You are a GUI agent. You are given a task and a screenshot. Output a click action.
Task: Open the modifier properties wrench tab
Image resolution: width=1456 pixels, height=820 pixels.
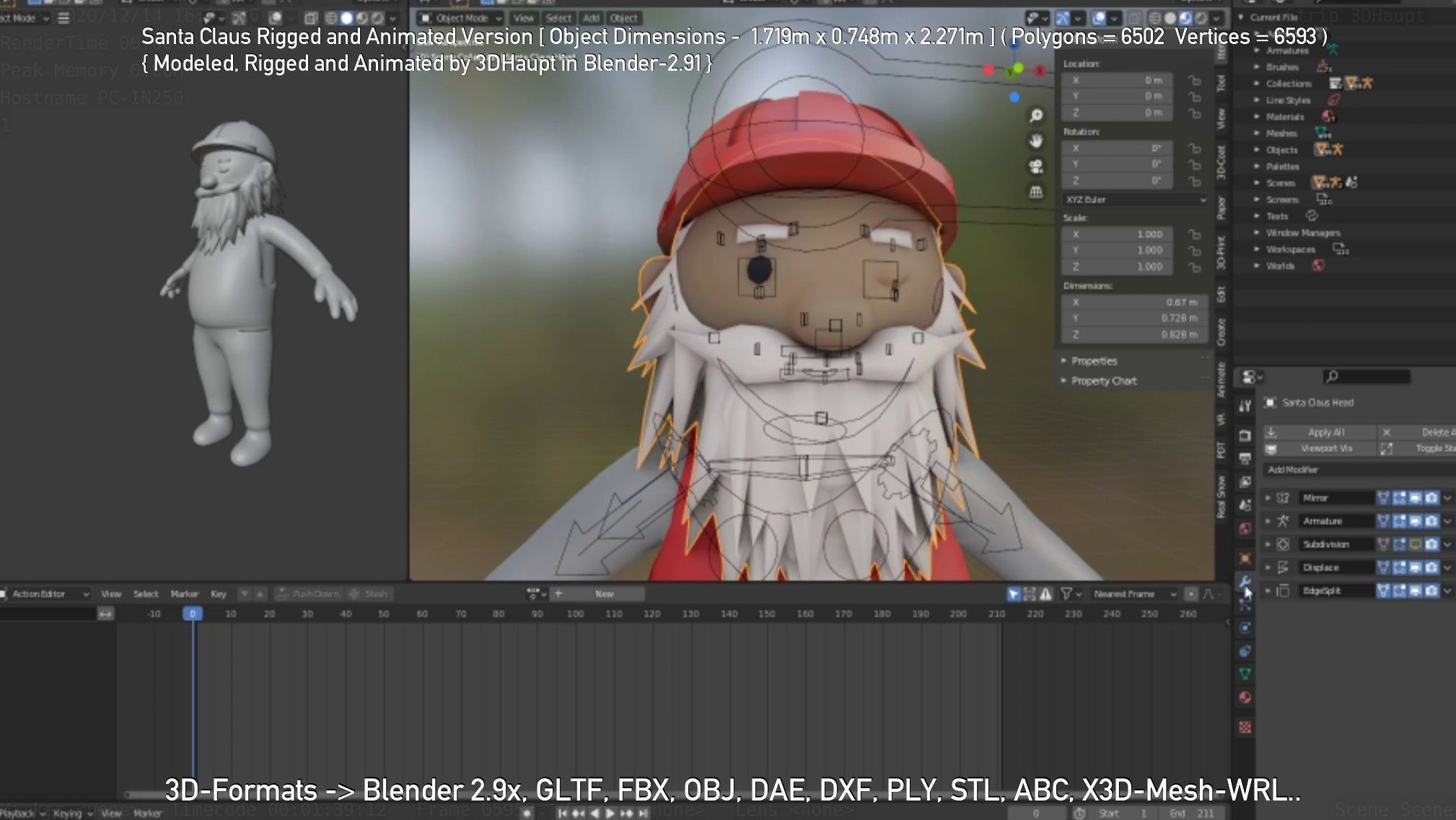(1245, 582)
